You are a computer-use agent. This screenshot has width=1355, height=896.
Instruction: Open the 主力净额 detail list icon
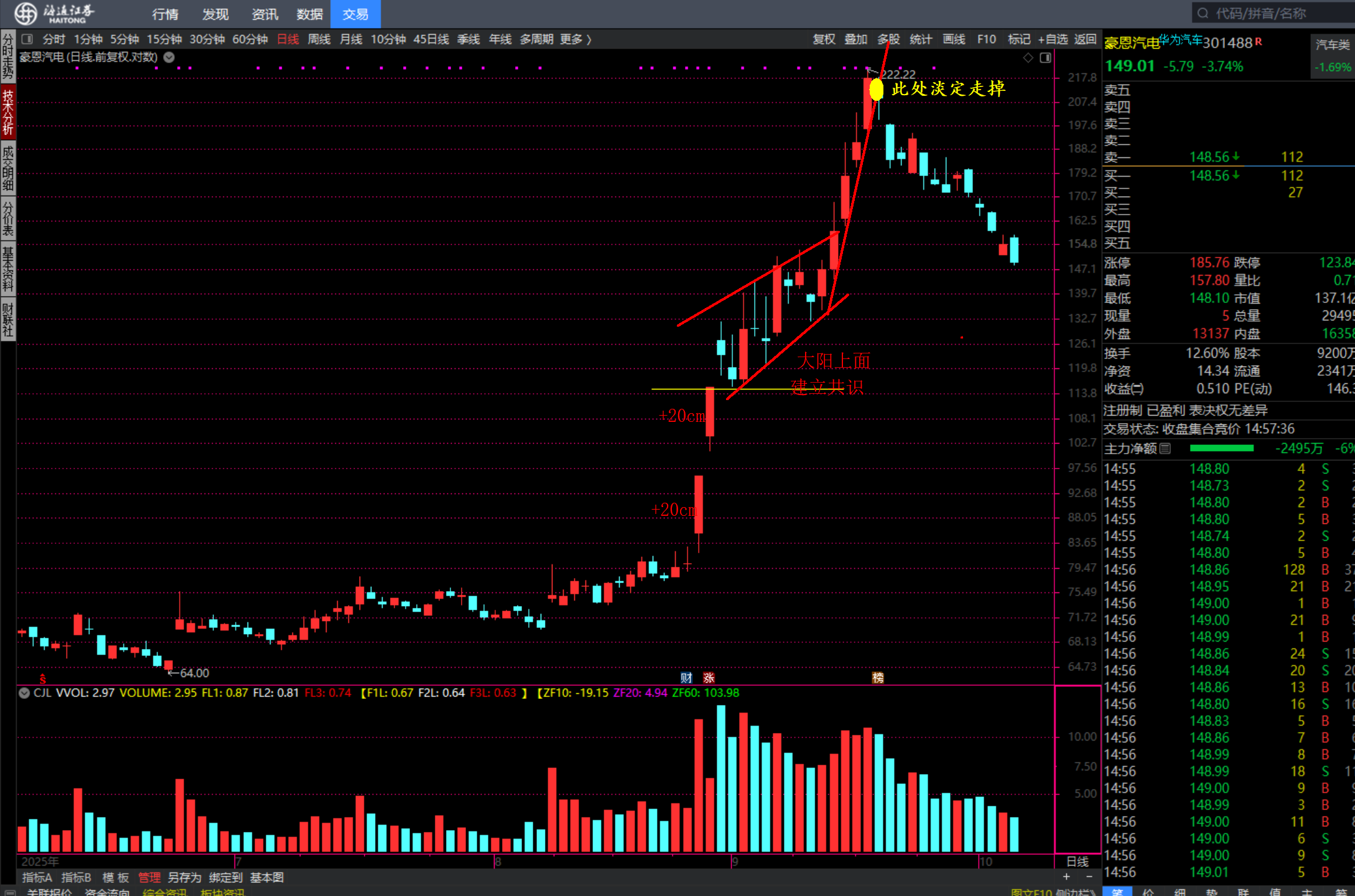coord(1165,448)
